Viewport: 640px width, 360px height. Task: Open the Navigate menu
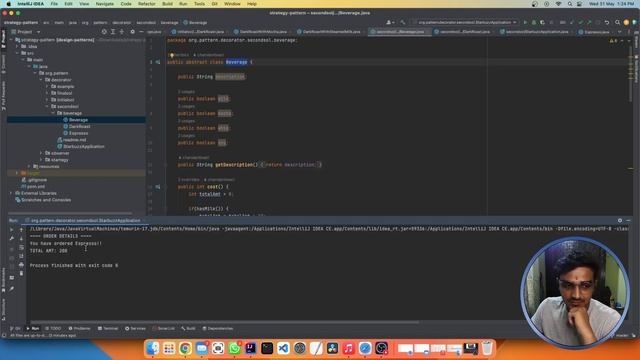(x=104, y=4)
